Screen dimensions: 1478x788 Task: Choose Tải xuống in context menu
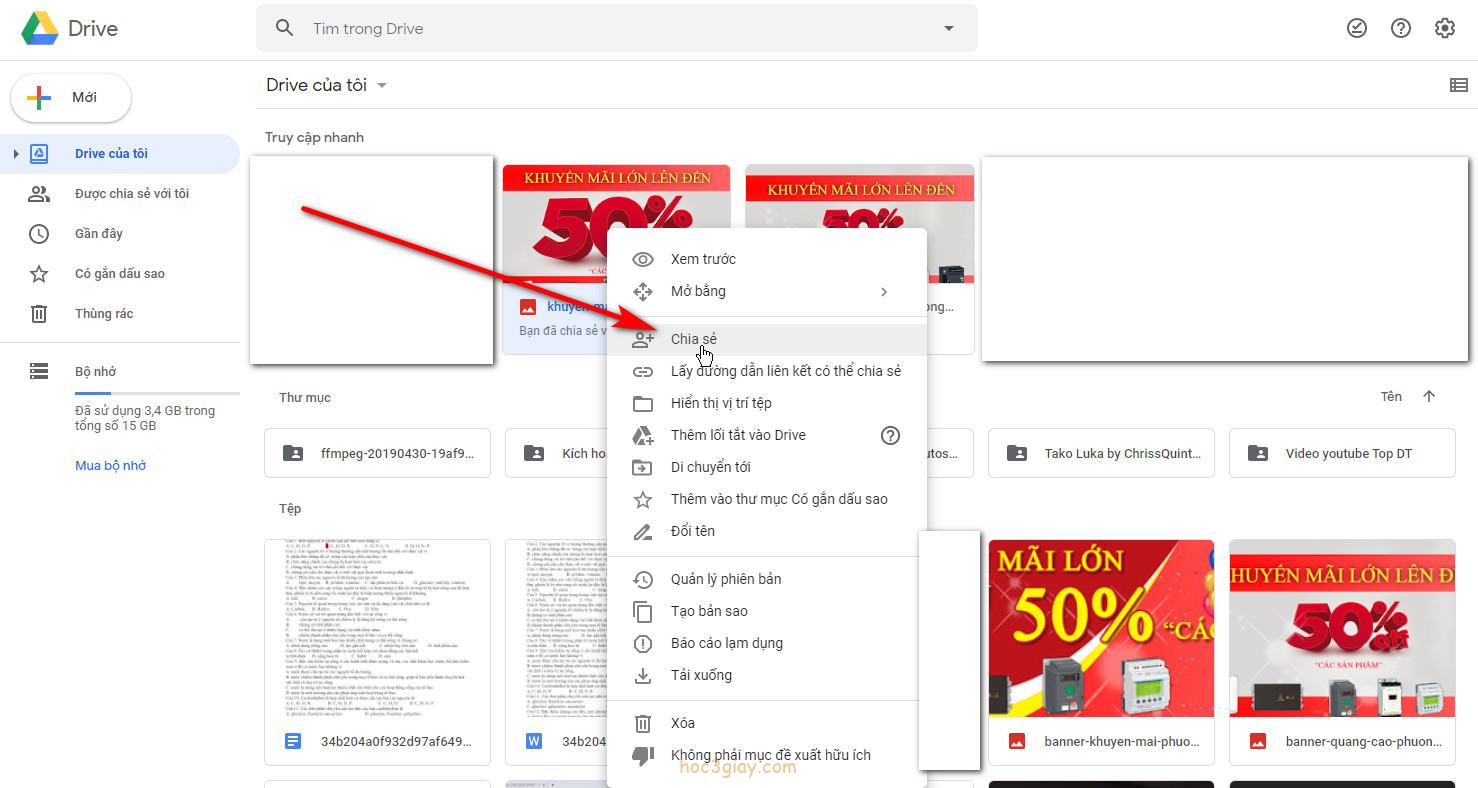767,675
